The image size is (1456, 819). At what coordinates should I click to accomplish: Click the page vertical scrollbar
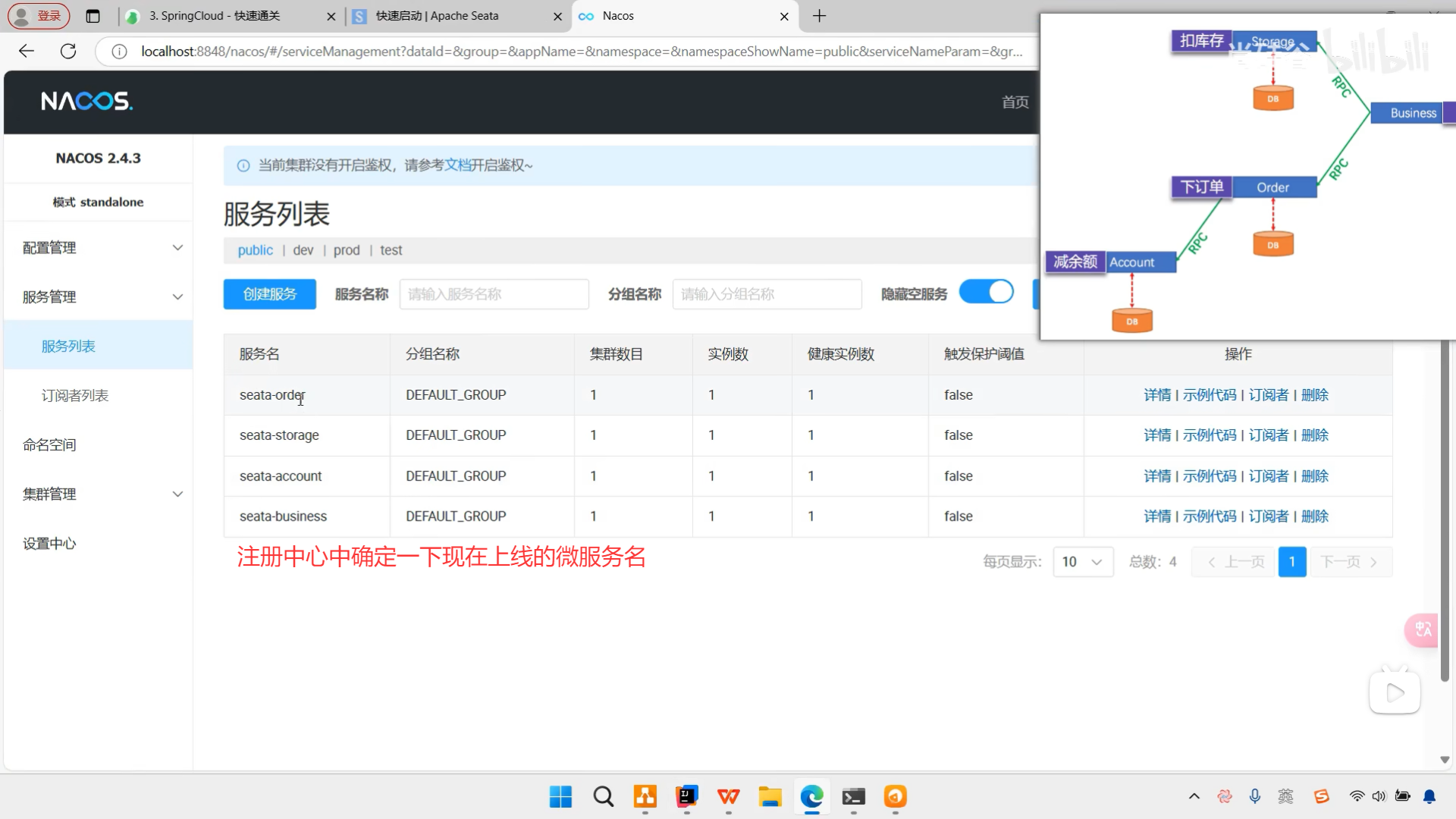(x=1445, y=493)
